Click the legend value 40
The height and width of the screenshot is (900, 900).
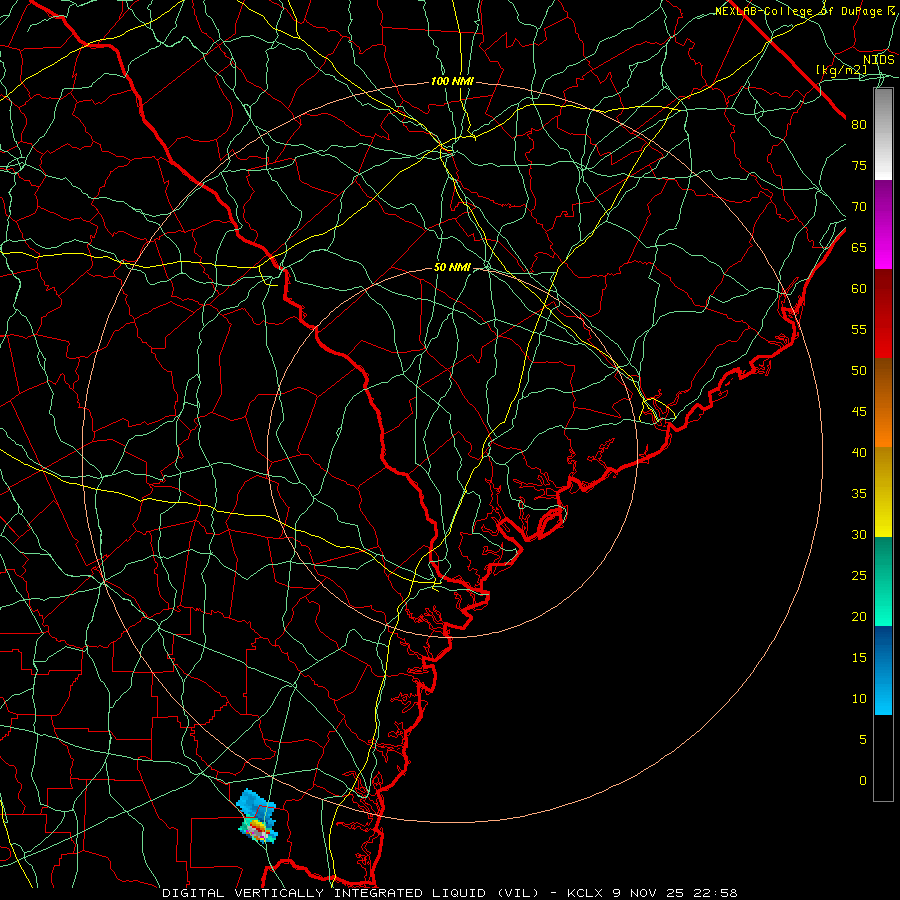[x=859, y=453]
